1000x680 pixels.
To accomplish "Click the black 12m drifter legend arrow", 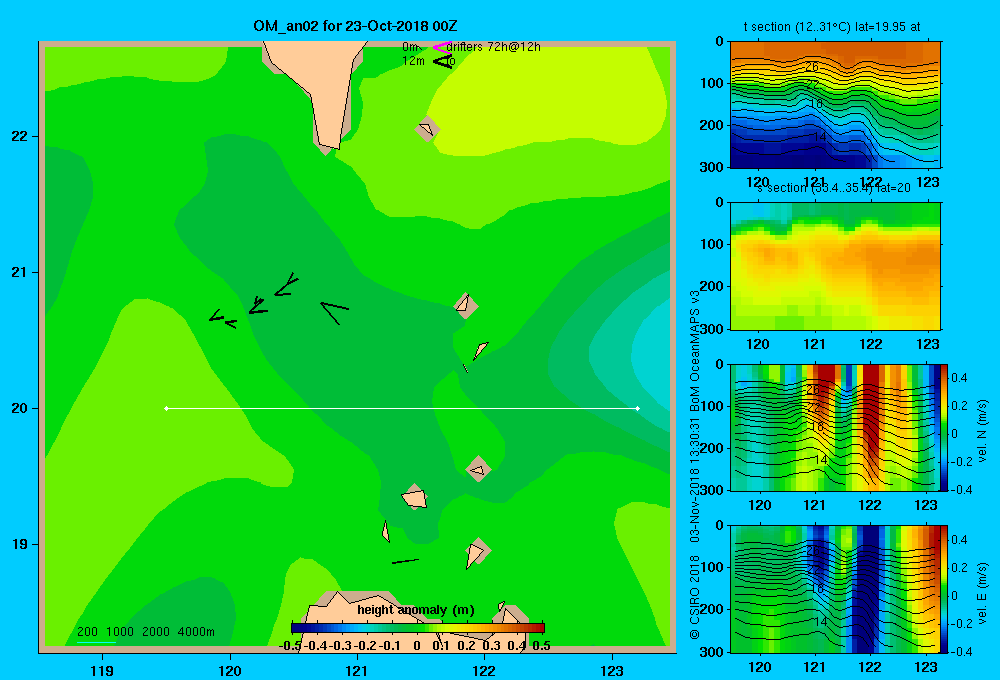I will point(441,61).
